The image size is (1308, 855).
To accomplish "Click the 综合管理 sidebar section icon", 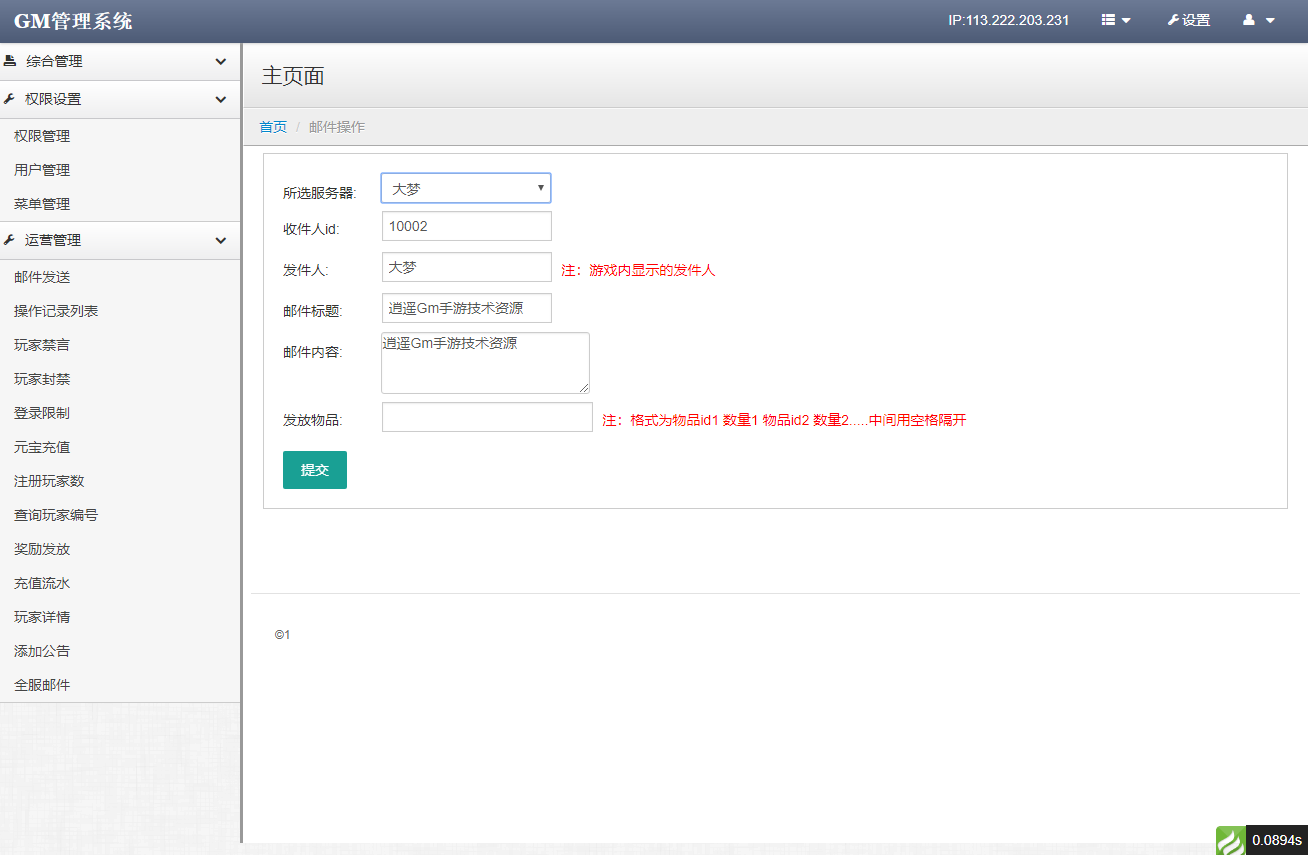I will (12, 61).
